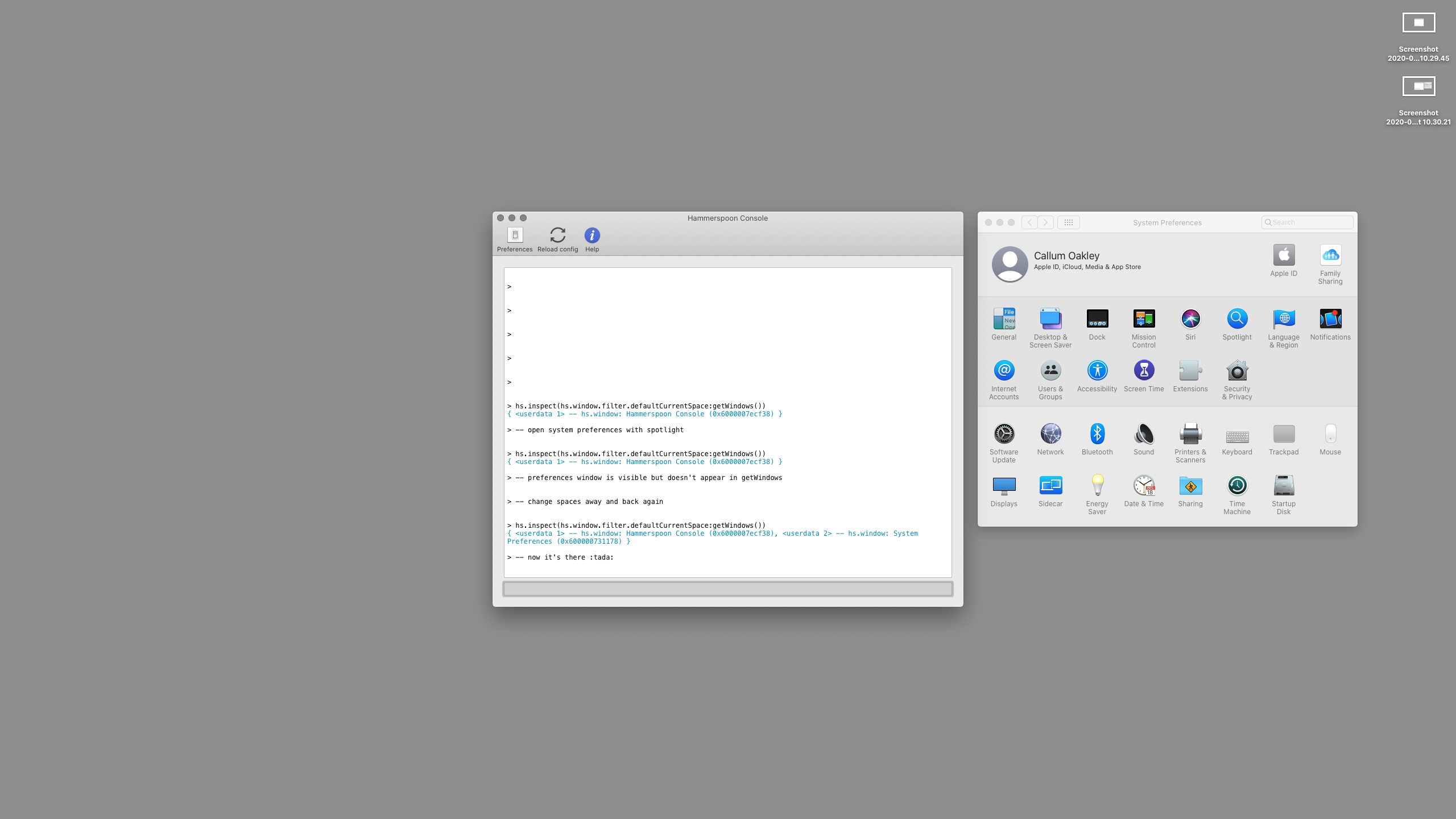Open Siri preference pane

coord(1190,319)
